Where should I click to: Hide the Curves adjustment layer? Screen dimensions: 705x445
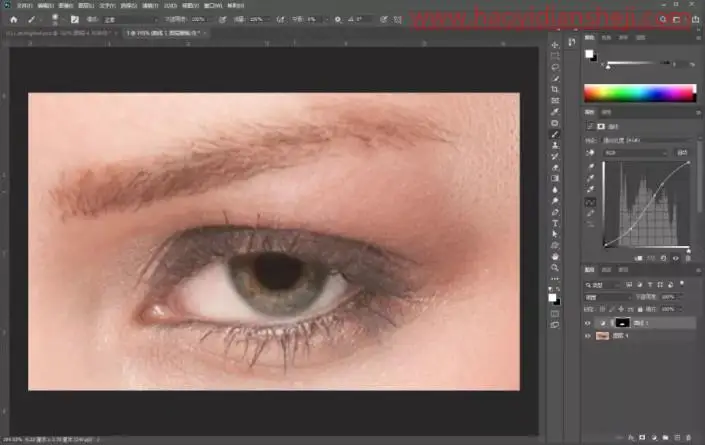tap(587, 323)
